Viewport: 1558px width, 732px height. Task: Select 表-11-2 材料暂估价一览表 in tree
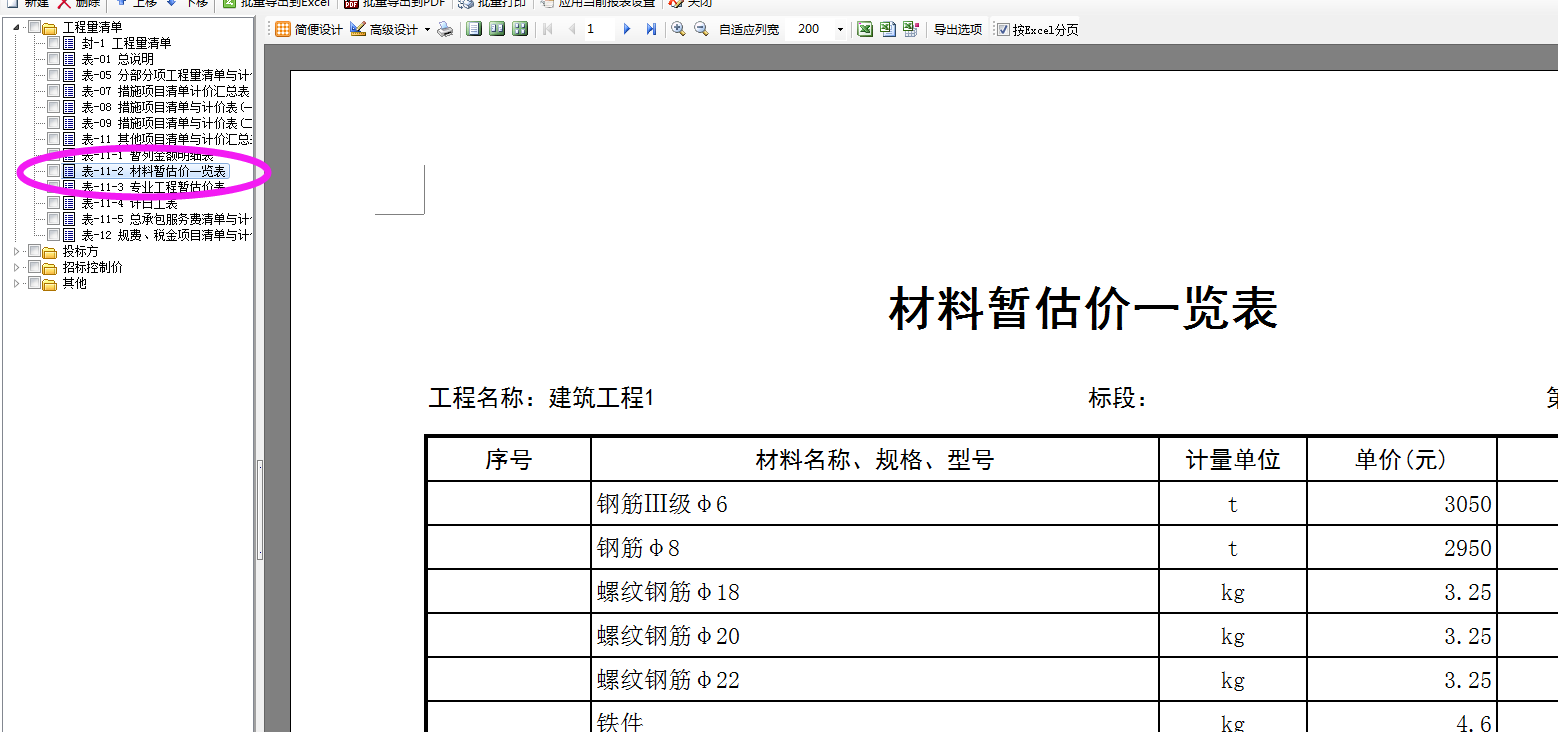click(x=153, y=171)
